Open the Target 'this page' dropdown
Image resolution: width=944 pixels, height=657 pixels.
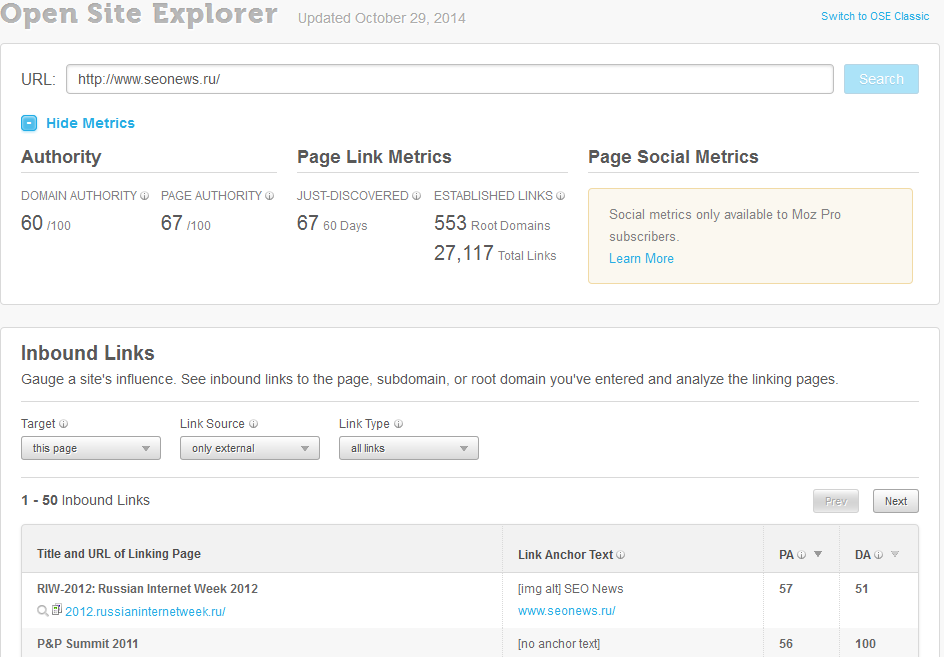click(91, 448)
